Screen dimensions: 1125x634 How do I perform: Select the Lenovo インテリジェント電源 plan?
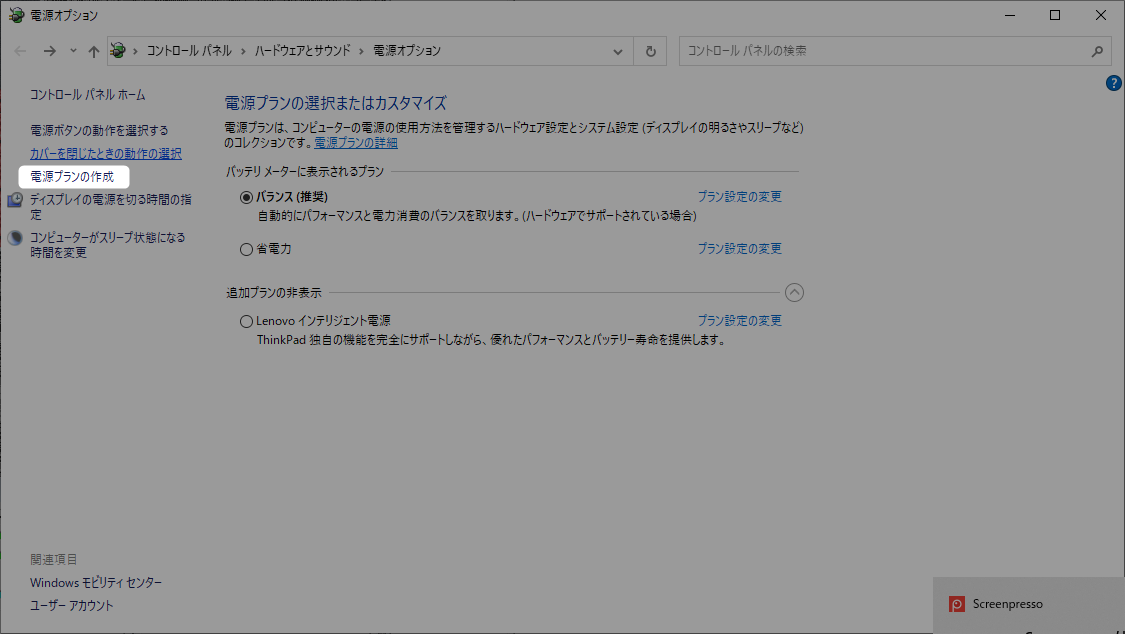[247, 321]
